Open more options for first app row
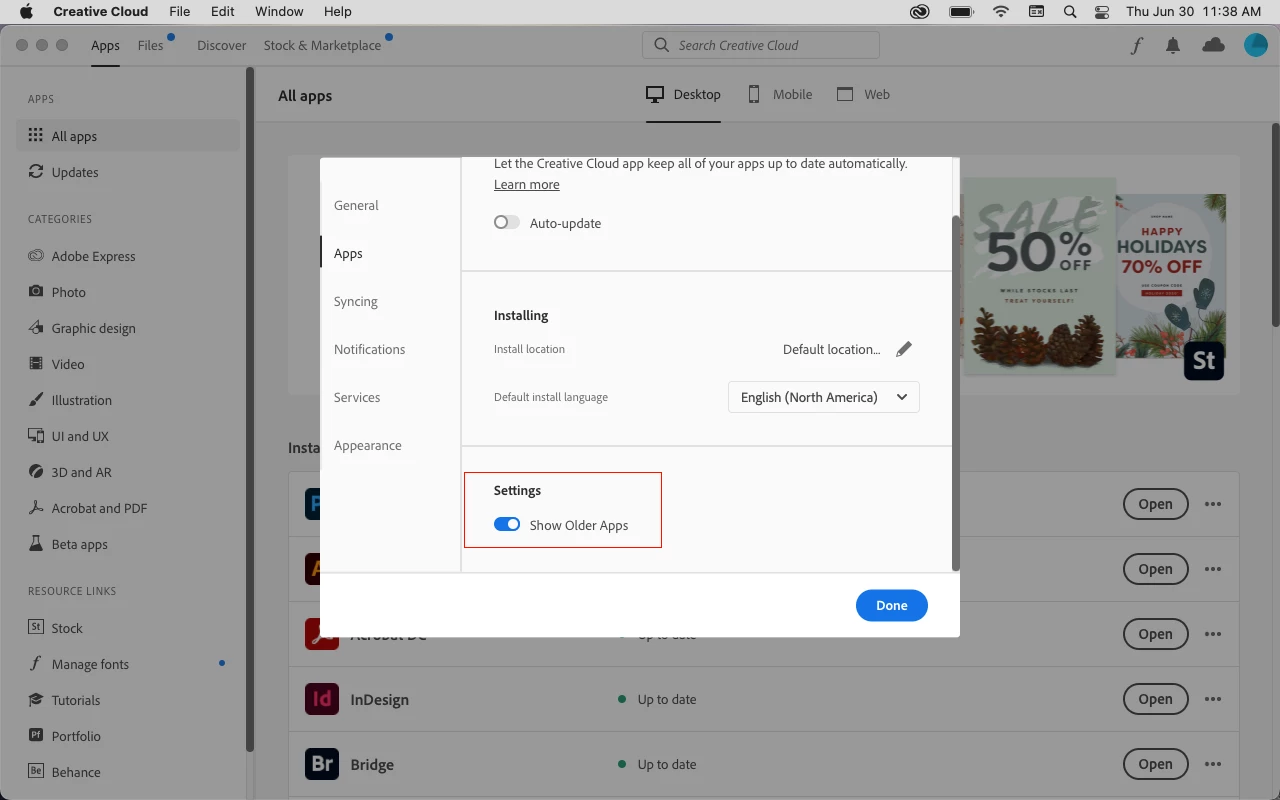The image size is (1280, 800). click(1213, 504)
